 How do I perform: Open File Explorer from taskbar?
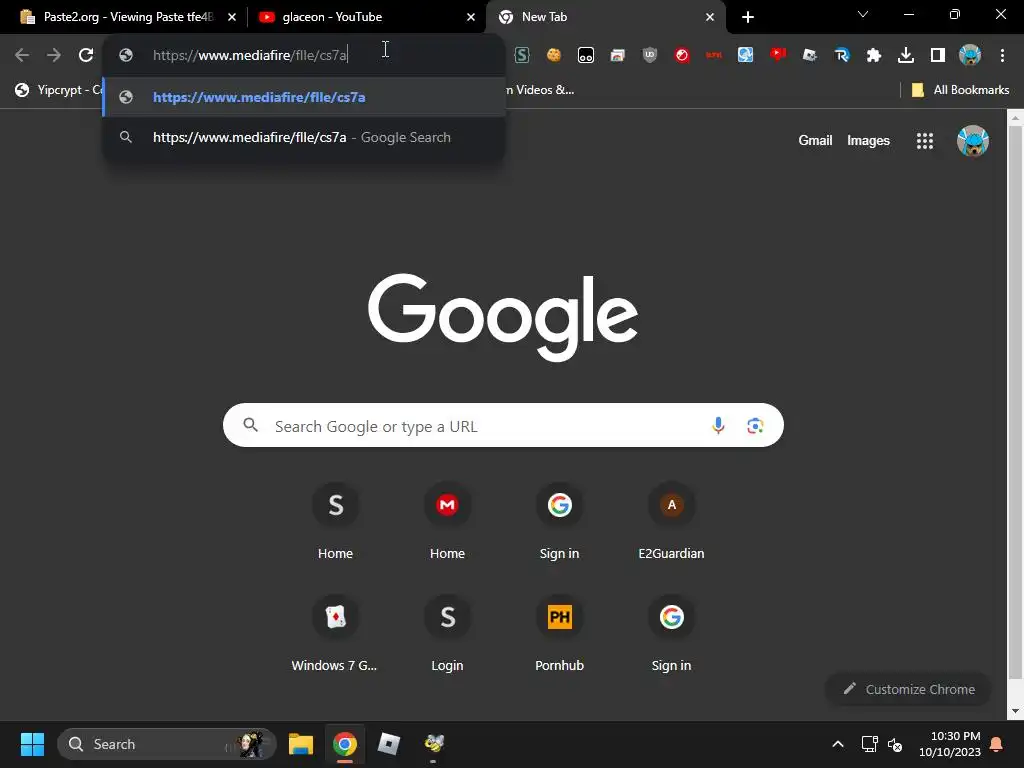pyautogui.click(x=301, y=744)
